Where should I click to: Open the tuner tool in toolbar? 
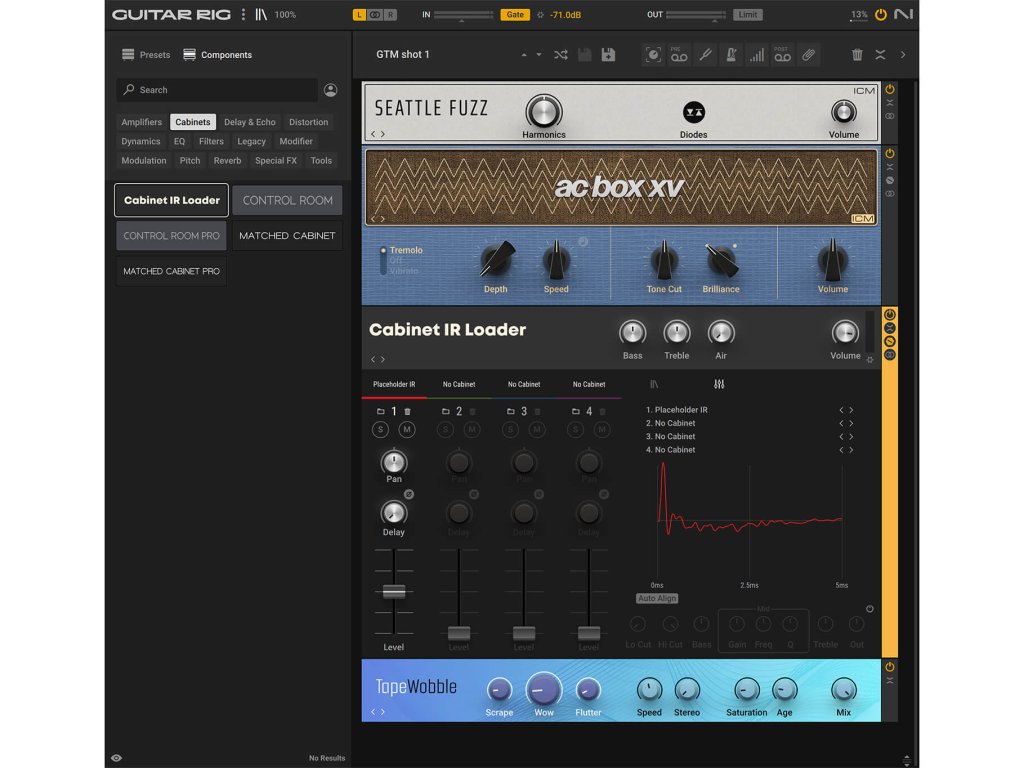click(x=705, y=55)
